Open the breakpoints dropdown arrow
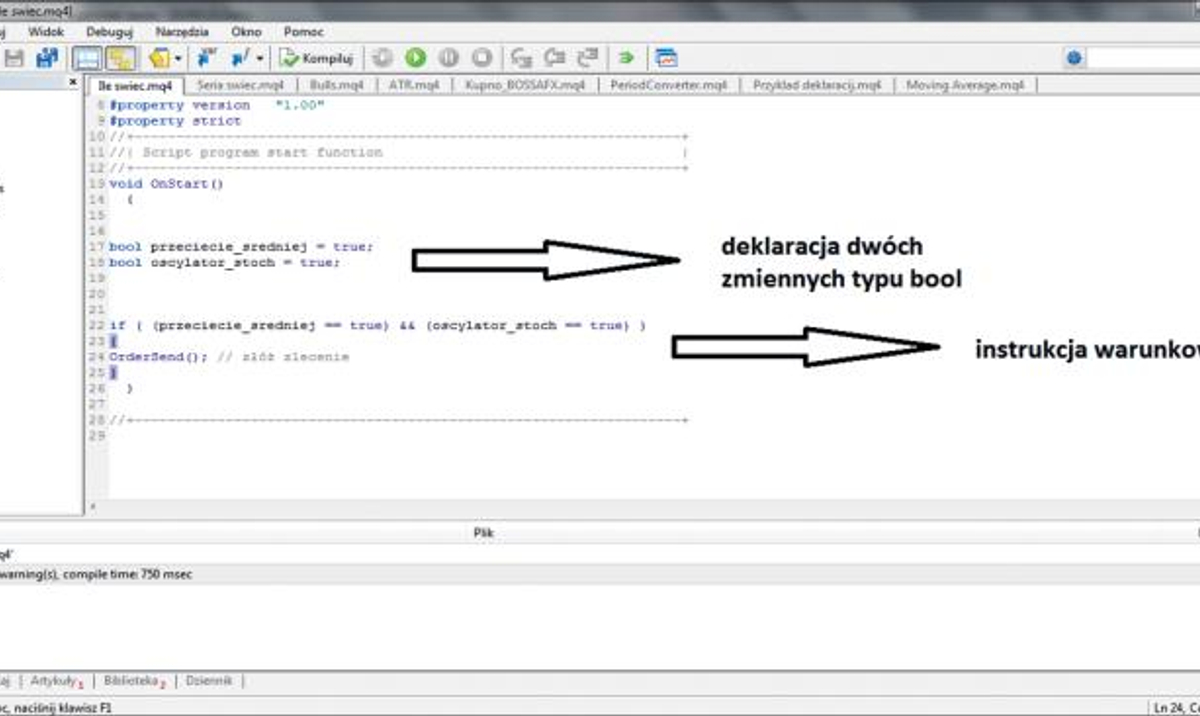 (x=257, y=57)
